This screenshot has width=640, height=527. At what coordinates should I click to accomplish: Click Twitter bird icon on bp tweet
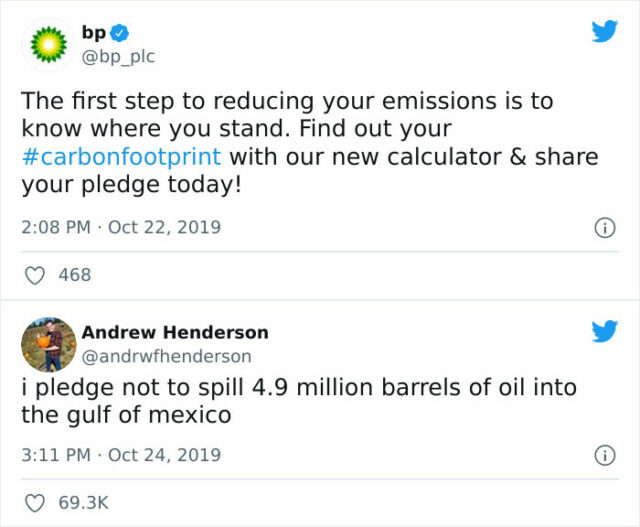point(604,31)
